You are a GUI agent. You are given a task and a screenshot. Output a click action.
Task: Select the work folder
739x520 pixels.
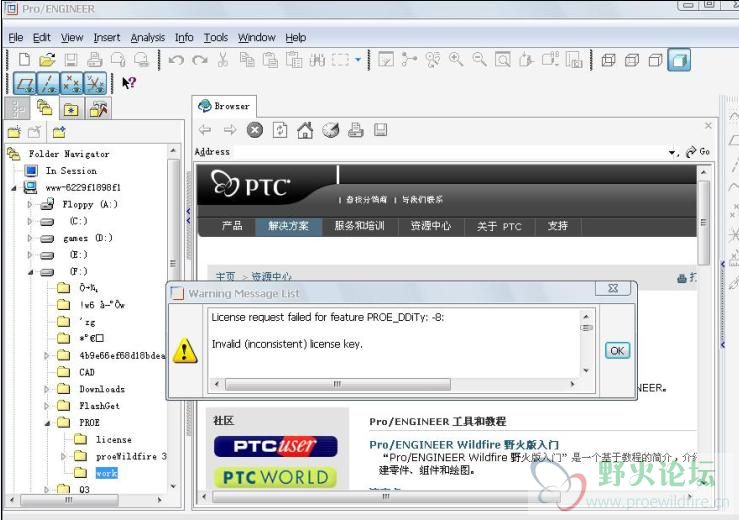pos(107,473)
